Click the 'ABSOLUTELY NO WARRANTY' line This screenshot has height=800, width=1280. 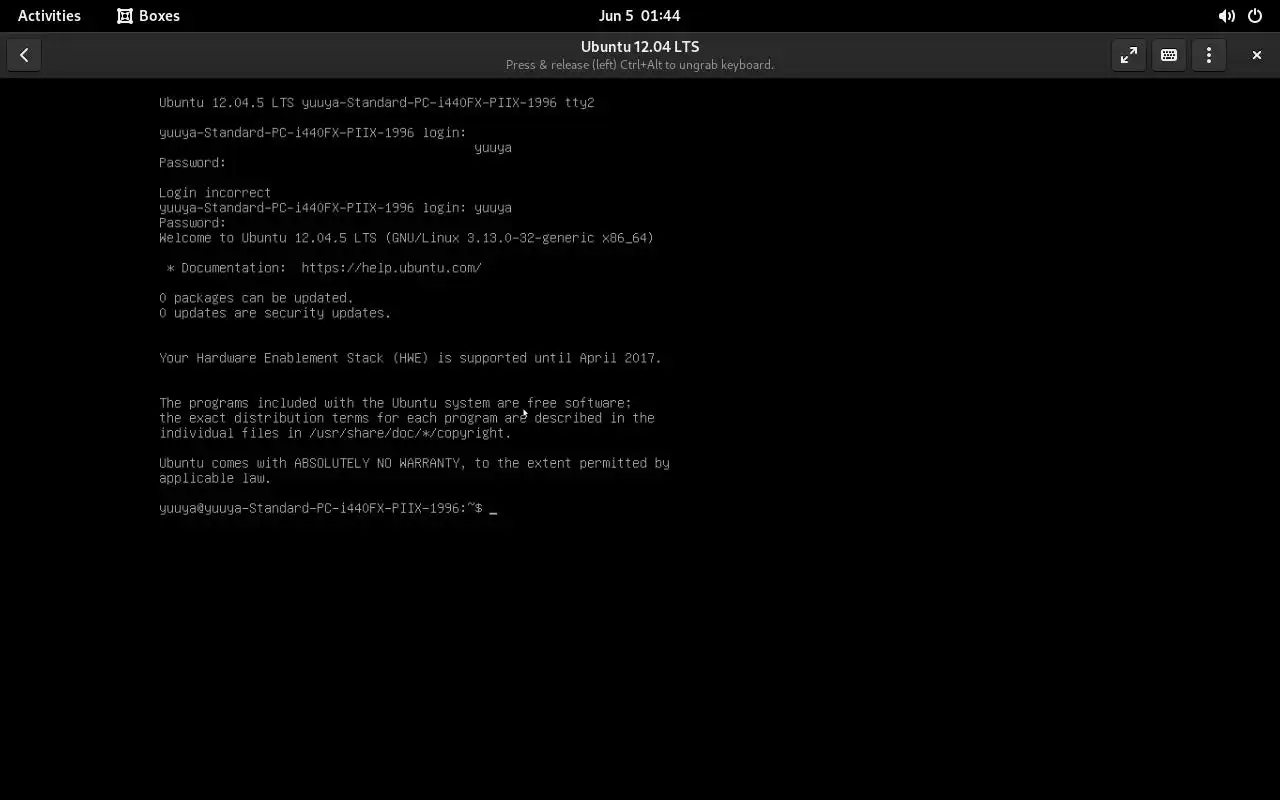tap(414, 463)
